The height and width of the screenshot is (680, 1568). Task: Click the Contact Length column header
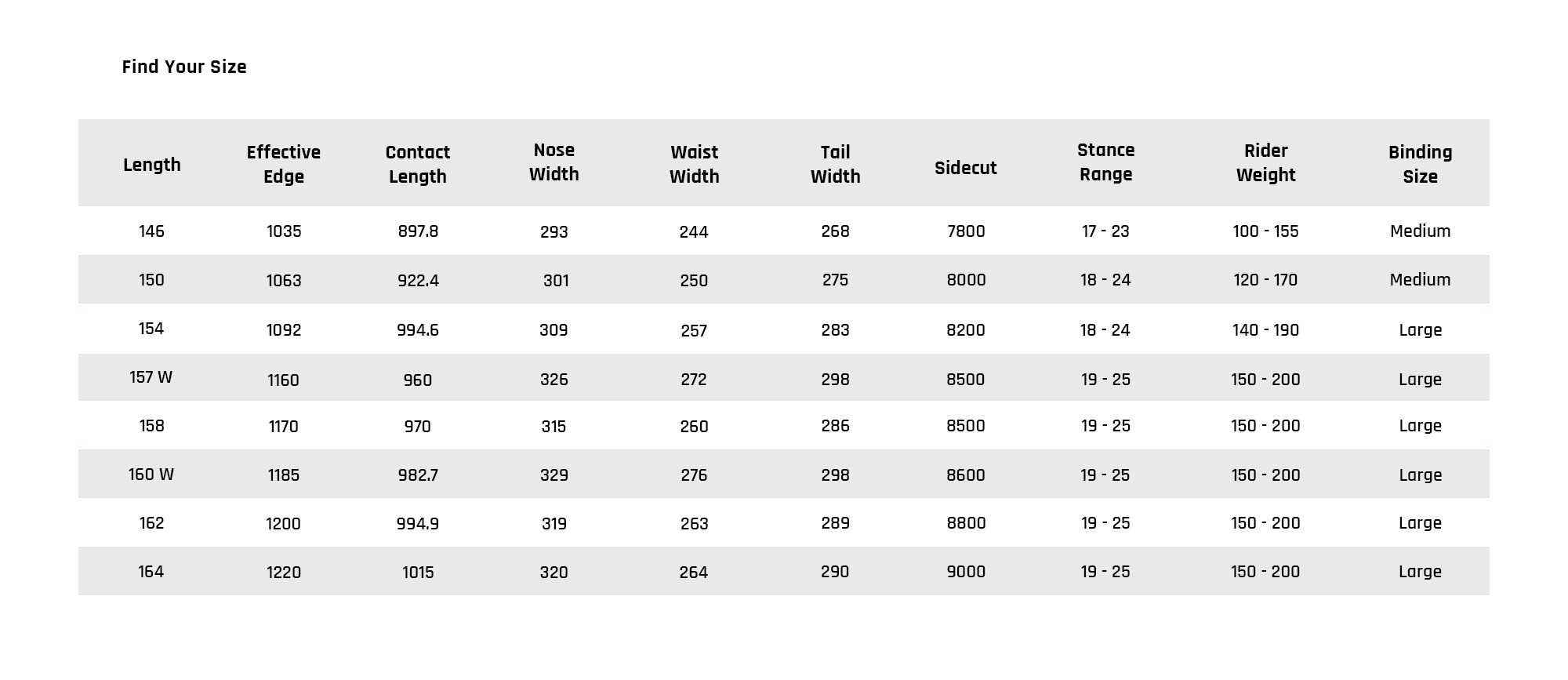click(x=418, y=164)
